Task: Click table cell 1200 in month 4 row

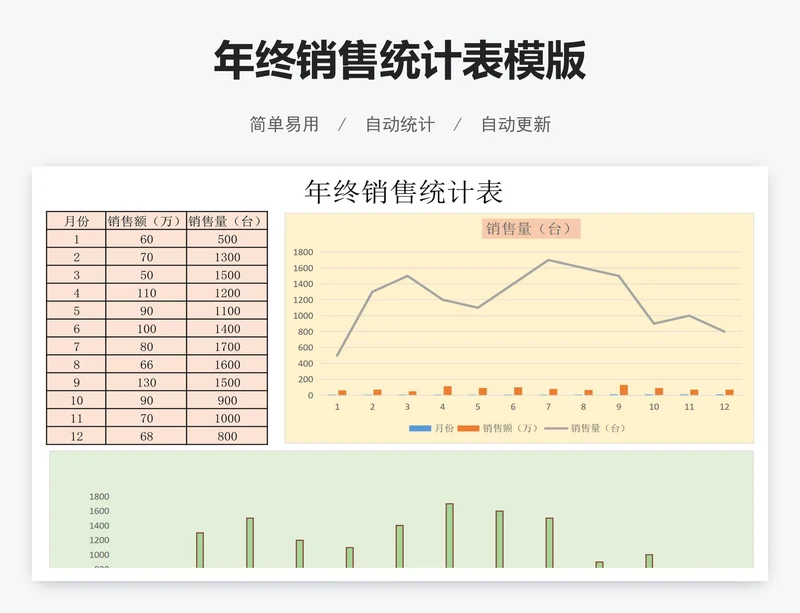Action: click(x=227, y=292)
